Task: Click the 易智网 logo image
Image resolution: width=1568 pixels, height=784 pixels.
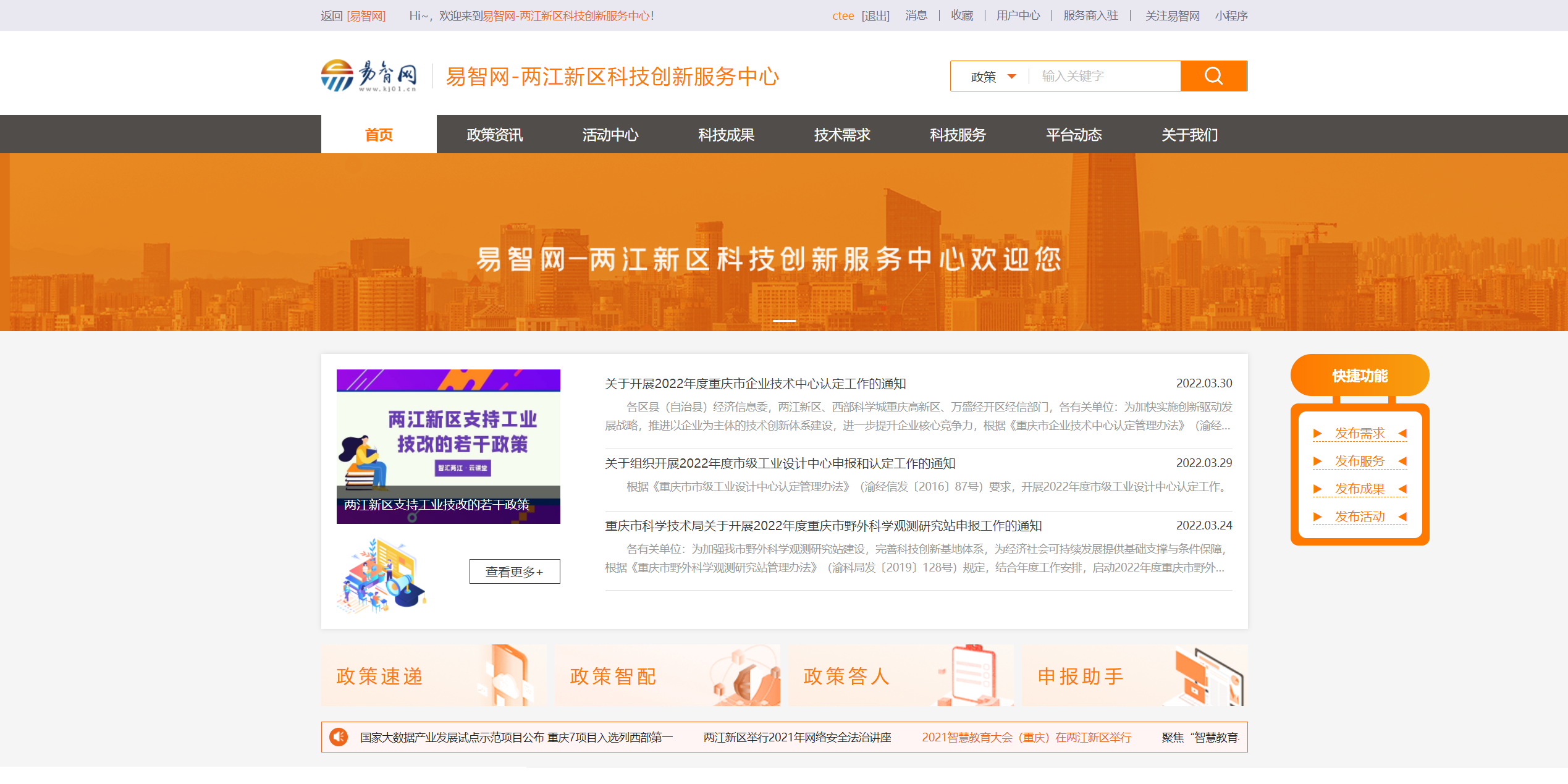Action: click(369, 76)
